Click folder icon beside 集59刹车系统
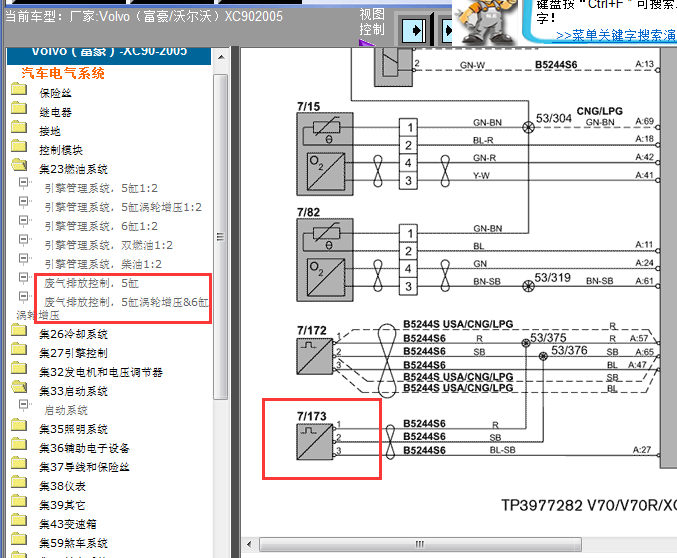The height and width of the screenshot is (558, 677). click(x=19, y=539)
